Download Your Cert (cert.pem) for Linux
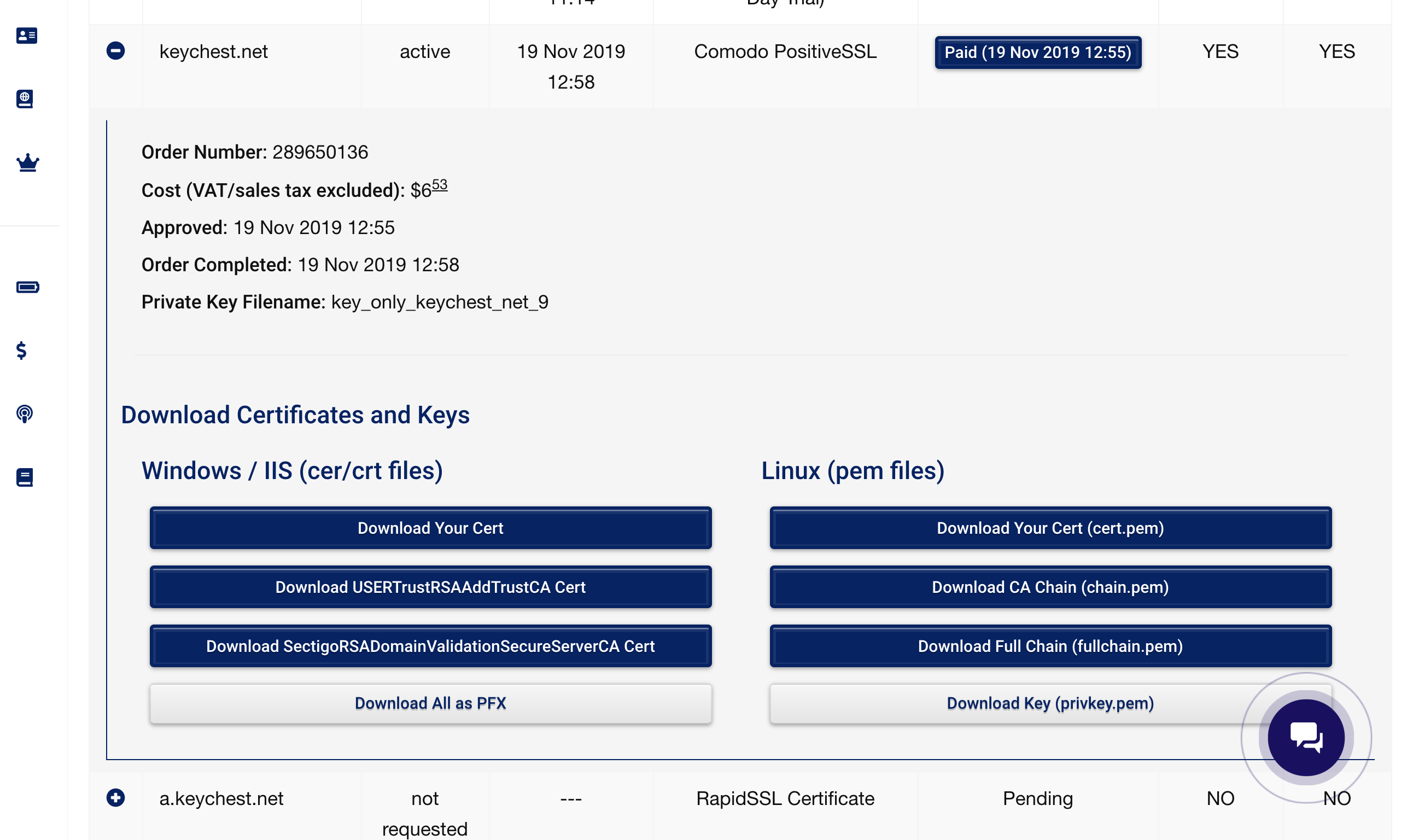 1049,528
